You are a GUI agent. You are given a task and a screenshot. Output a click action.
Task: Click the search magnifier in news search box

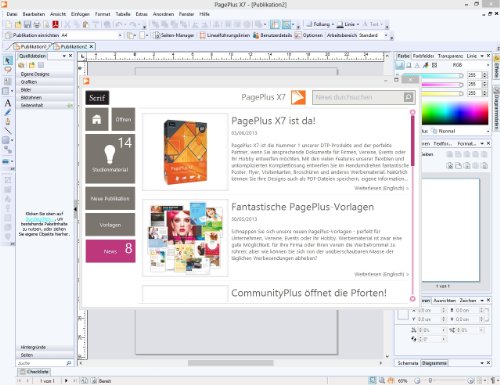click(x=409, y=97)
